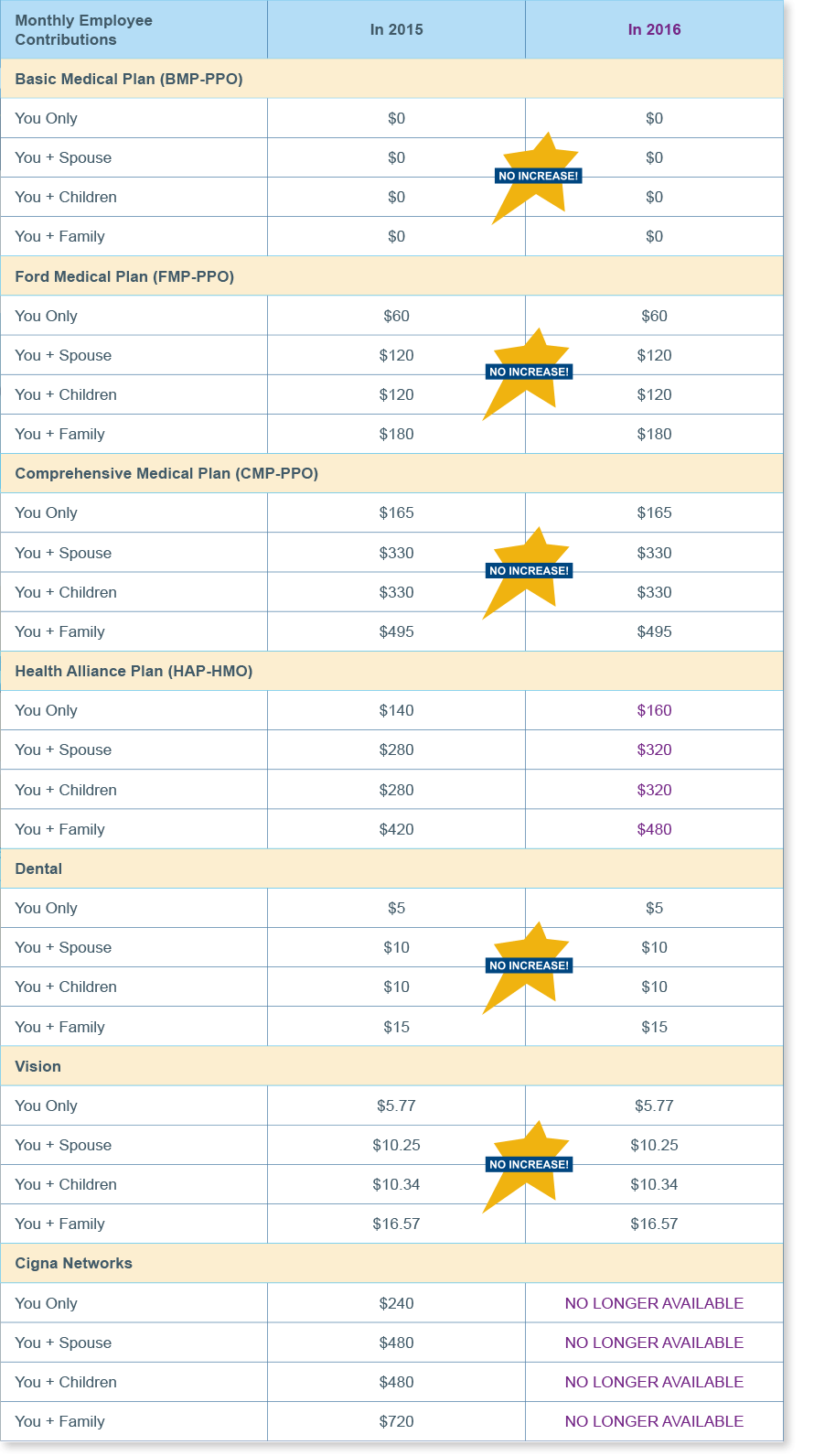
Task: Click the $160 HAP-HMO You Only 2016 value
Action: click(x=654, y=710)
